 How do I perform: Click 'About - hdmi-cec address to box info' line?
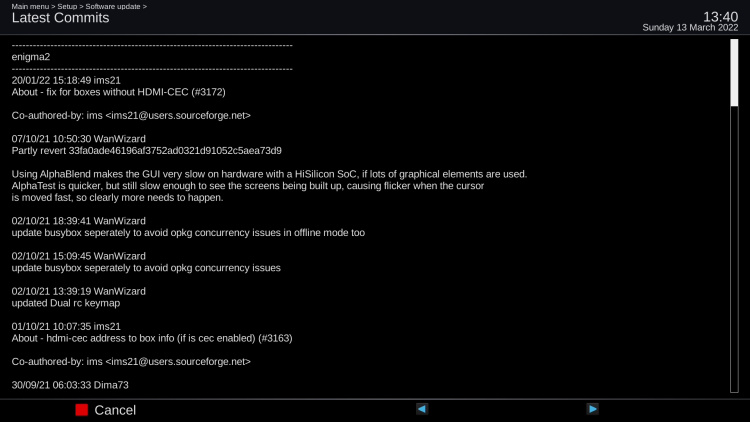click(152, 338)
